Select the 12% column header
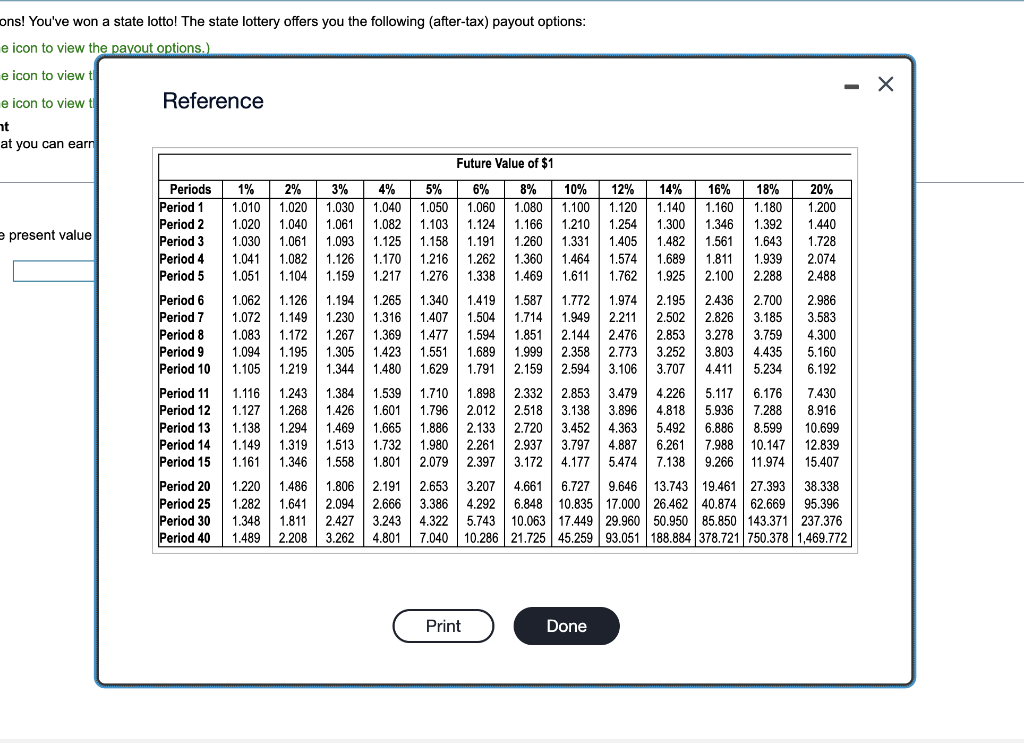The image size is (1024, 743). pyautogui.click(x=621, y=189)
